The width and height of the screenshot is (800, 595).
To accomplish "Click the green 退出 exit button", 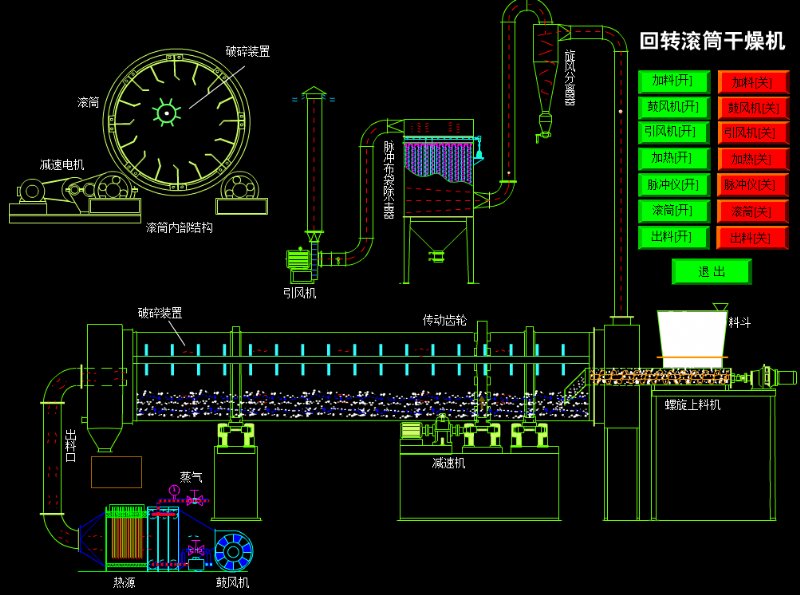I will click(711, 271).
